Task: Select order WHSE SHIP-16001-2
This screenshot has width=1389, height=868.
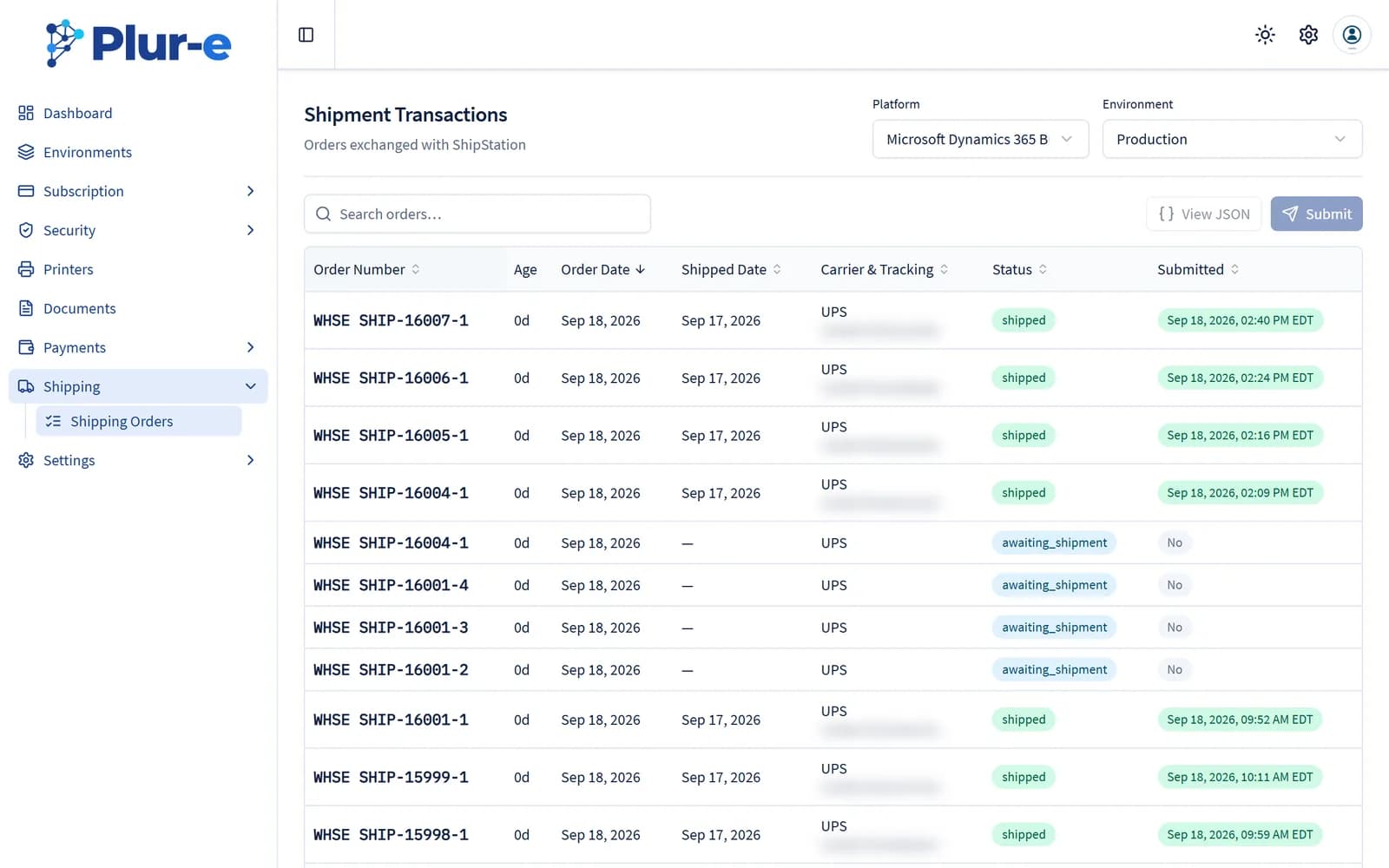Action: [391, 670]
